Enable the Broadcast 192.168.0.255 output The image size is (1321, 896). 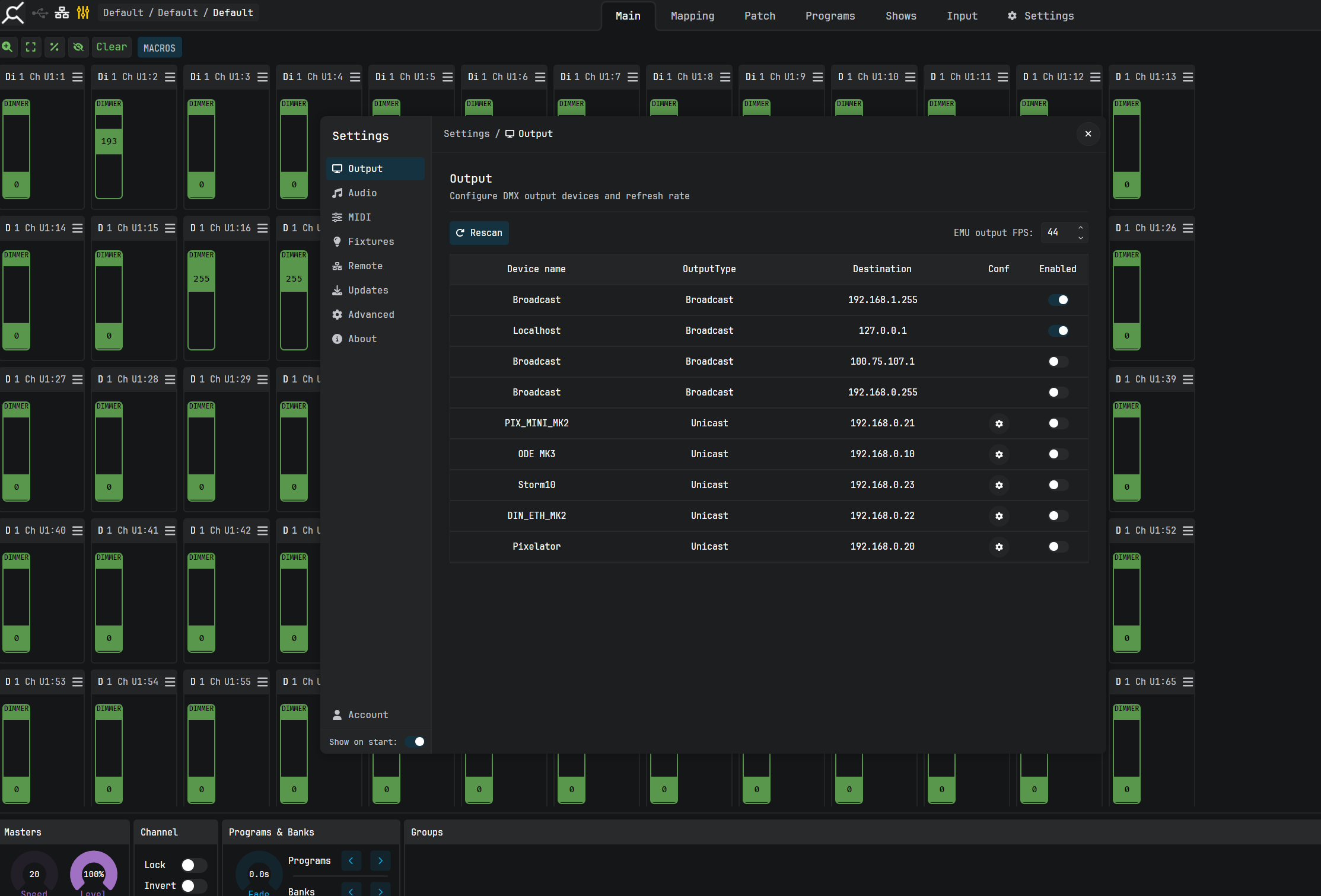[x=1058, y=393]
